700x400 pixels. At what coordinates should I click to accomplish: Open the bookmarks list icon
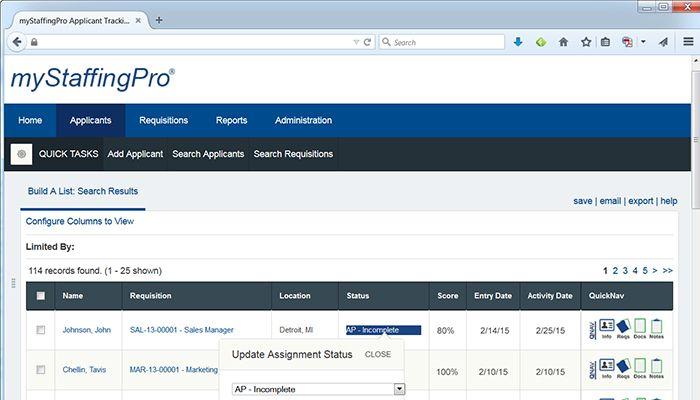click(605, 42)
